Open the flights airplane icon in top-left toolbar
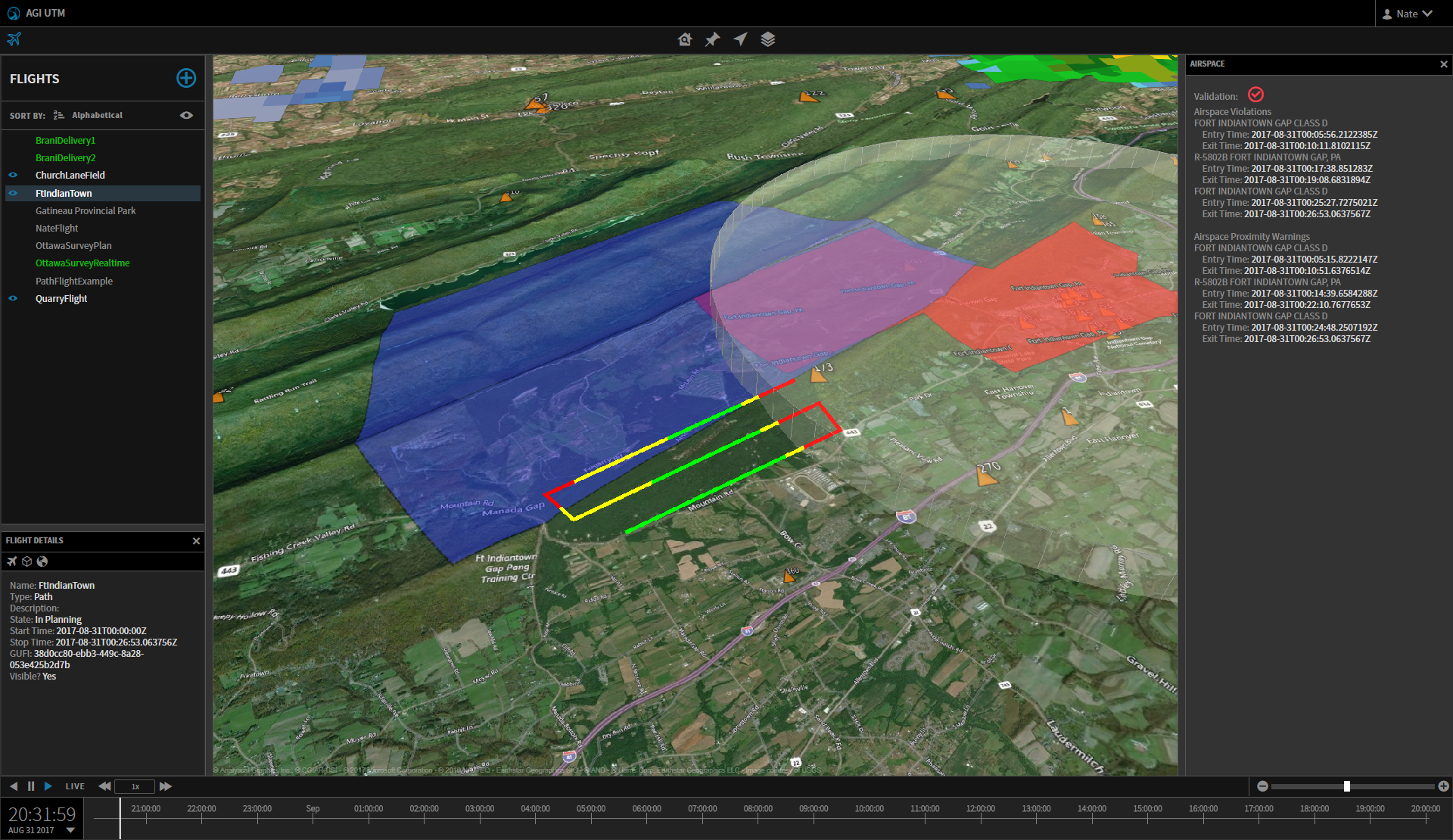The height and width of the screenshot is (840, 1453). 14,39
